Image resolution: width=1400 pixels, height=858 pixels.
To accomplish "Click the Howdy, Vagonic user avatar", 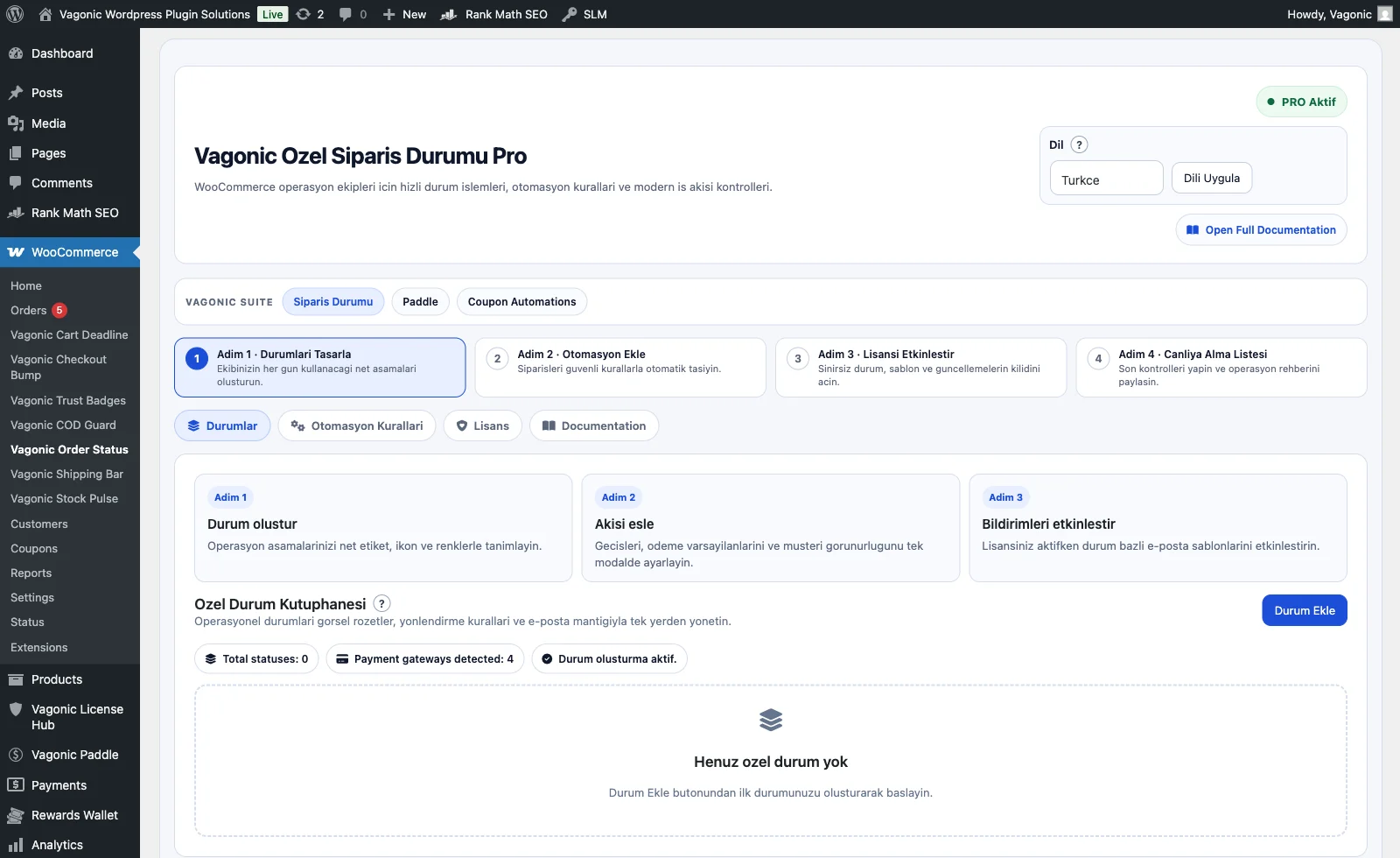I will click(1384, 14).
